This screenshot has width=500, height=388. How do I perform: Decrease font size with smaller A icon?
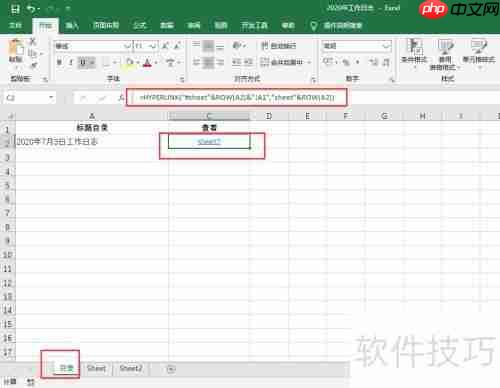pyautogui.click(x=178, y=46)
